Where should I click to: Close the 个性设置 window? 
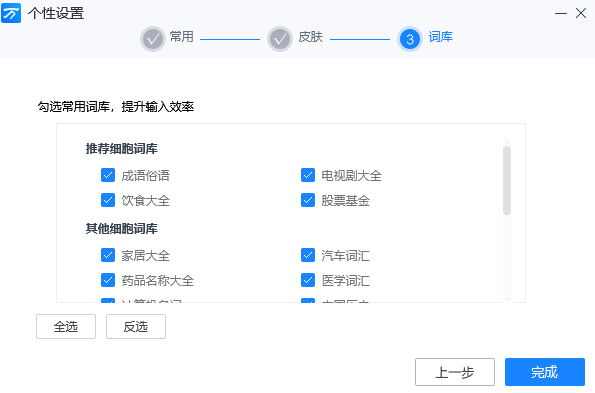click(x=581, y=14)
